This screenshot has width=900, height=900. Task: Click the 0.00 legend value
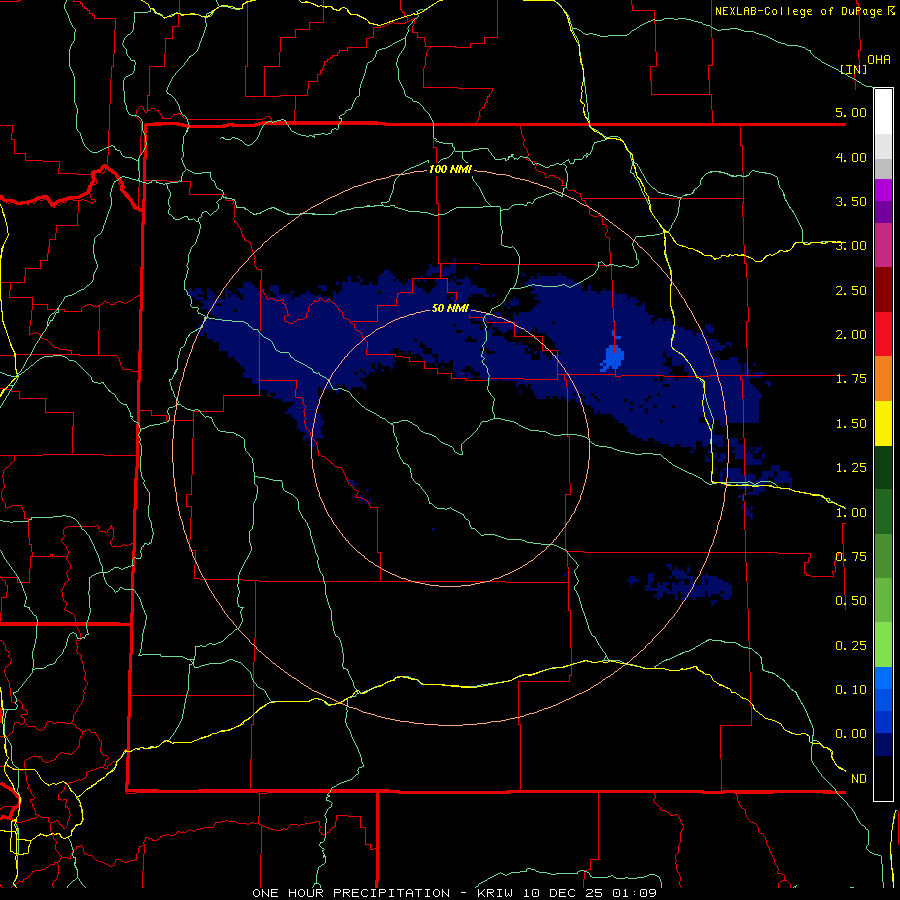click(851, 734)
